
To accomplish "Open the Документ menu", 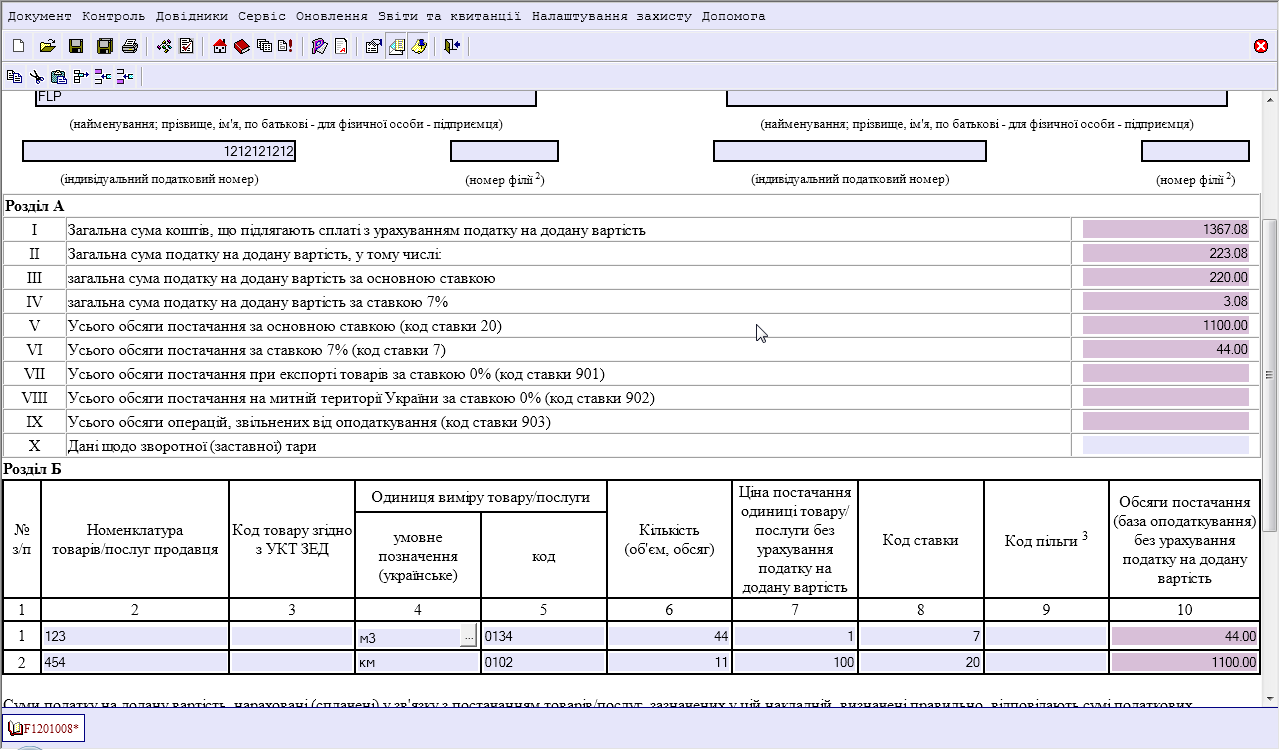I will [40, 16].
